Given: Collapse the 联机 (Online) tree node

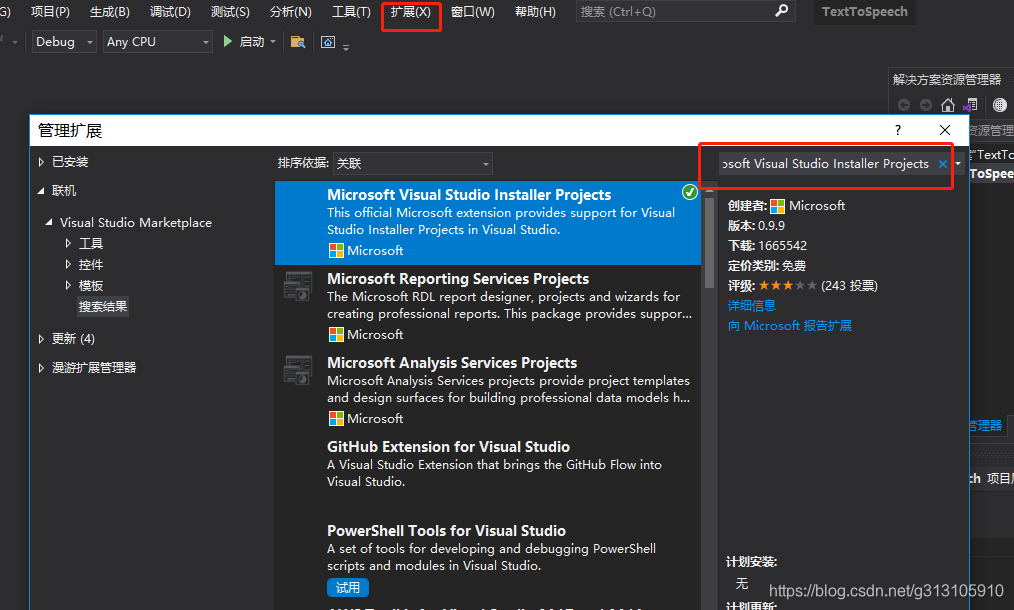Looking at the screenshot, I should [x=41, y=191].
